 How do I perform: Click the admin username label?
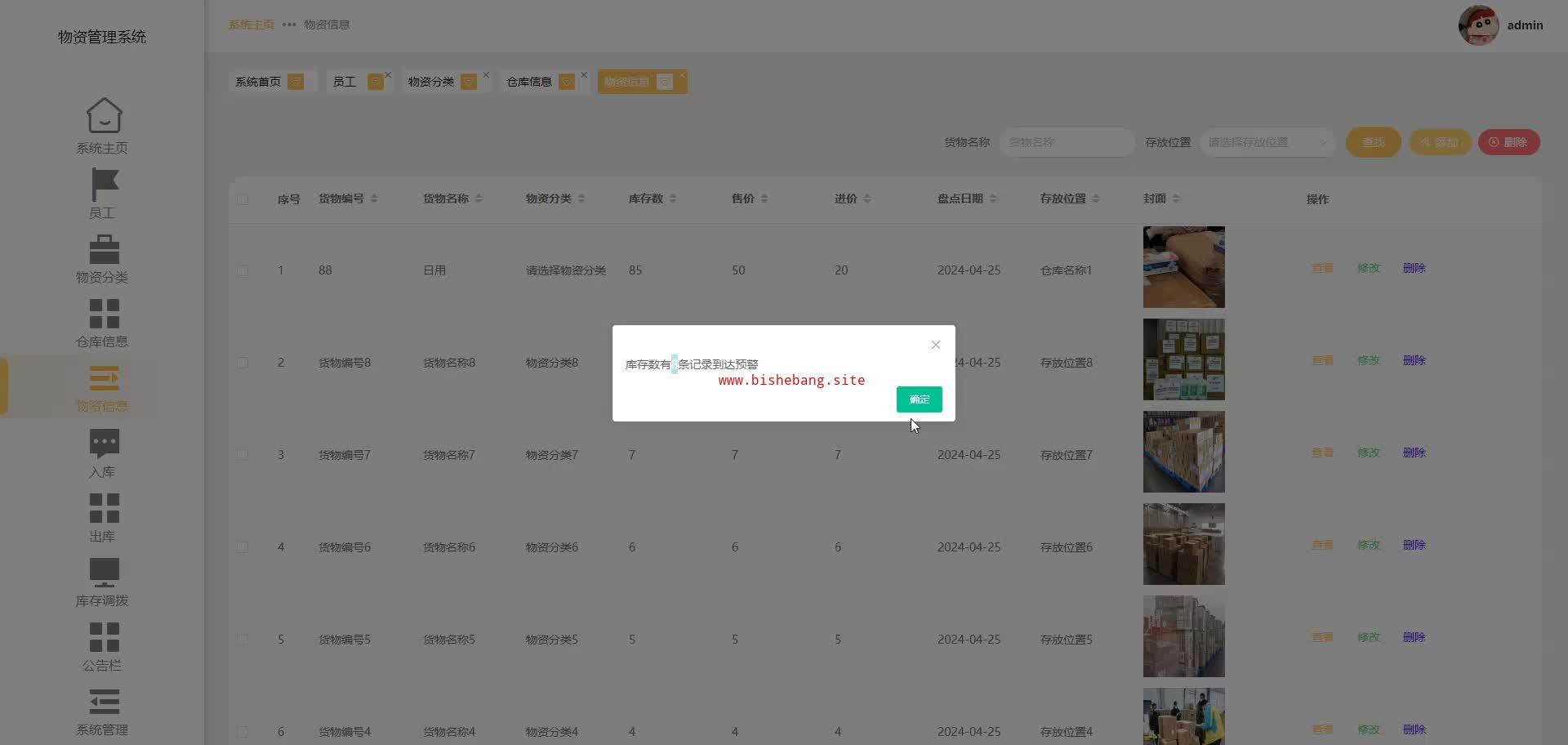click(x=1525, y=25)
